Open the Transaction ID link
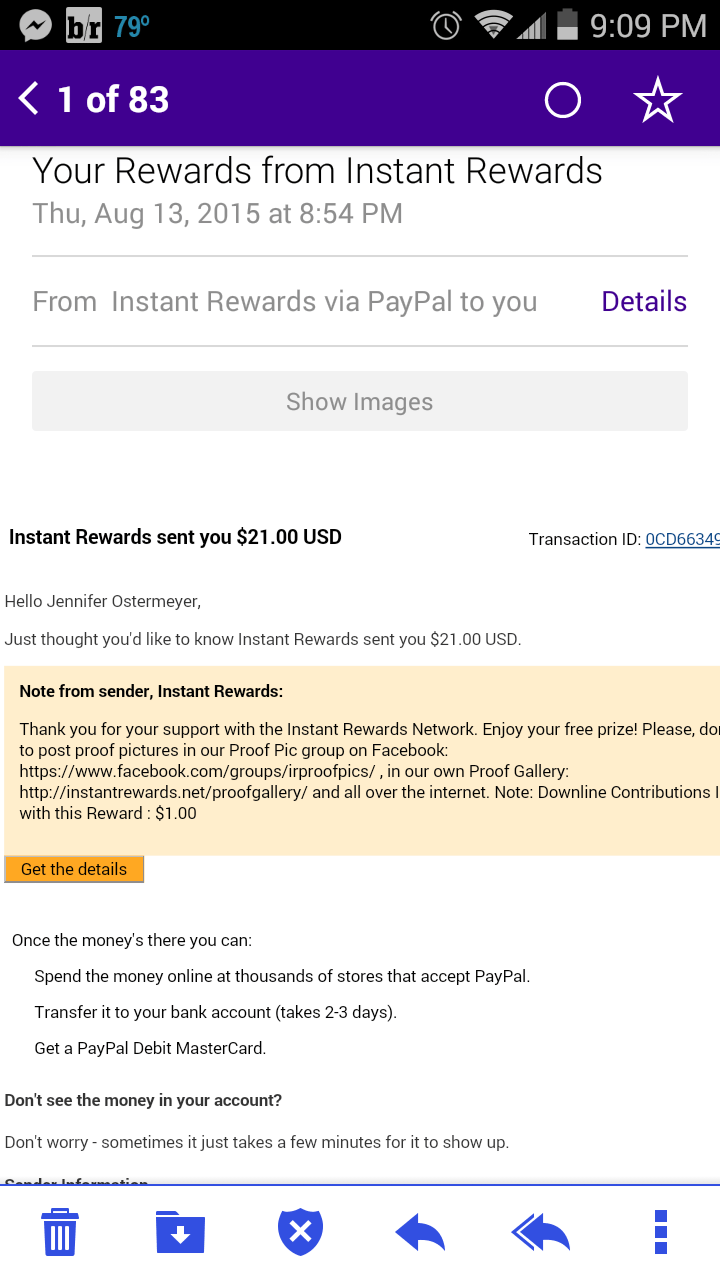The width and height of the screenshot is (720, 1280). [x=682, y=539]
